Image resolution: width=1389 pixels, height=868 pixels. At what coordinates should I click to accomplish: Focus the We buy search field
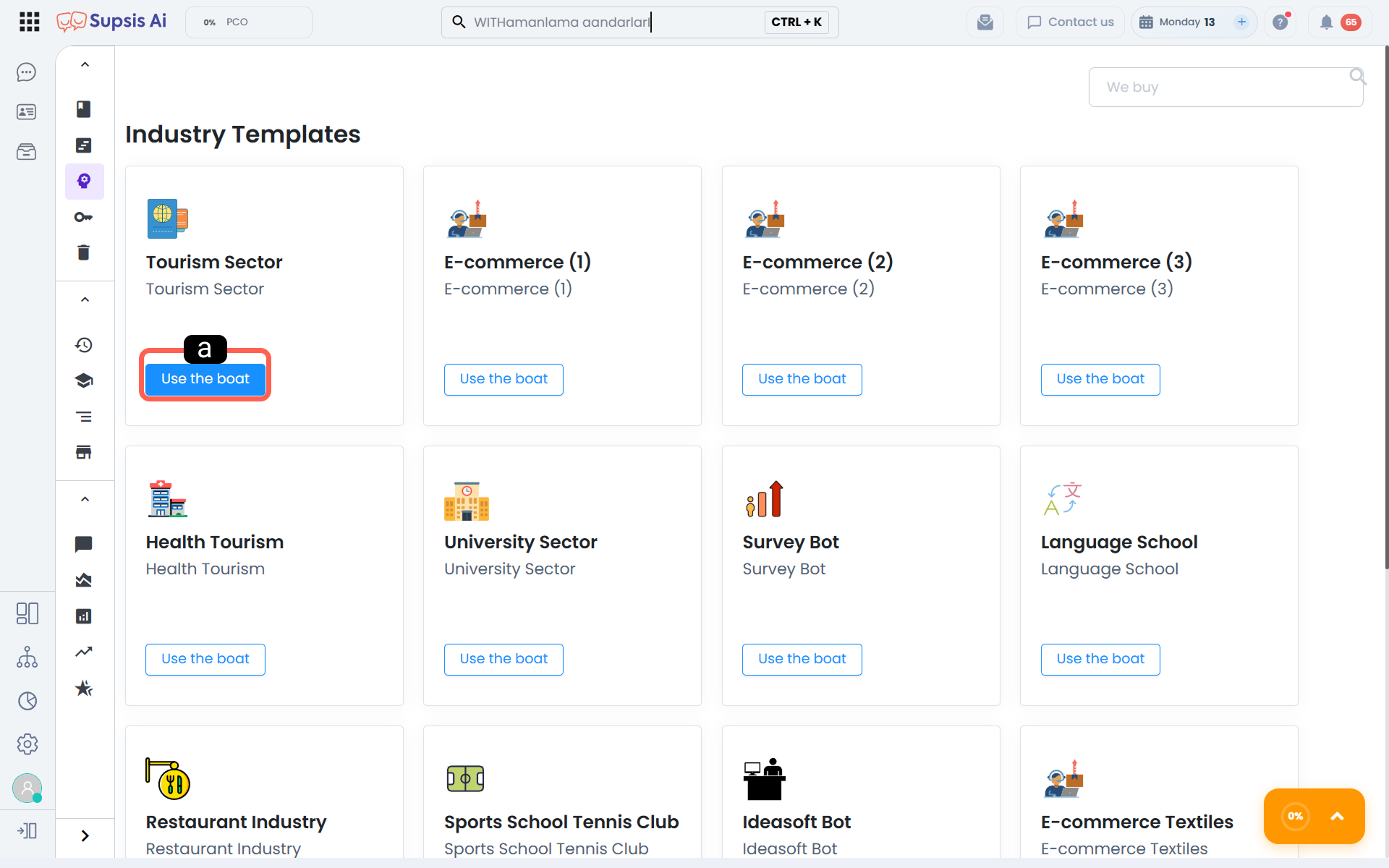pos(1226,88)
